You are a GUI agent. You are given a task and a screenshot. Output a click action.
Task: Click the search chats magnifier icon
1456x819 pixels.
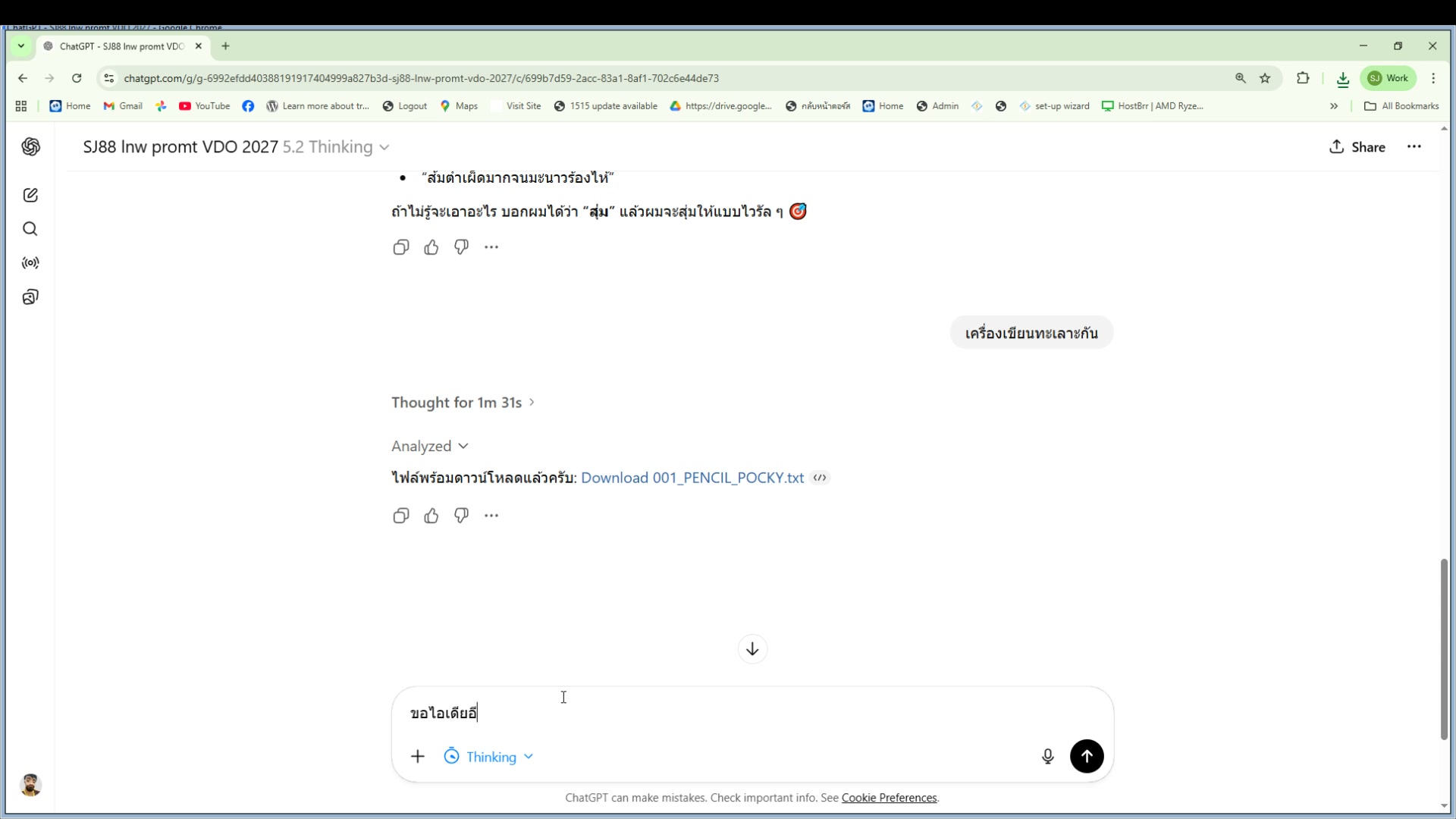[30, 229]
